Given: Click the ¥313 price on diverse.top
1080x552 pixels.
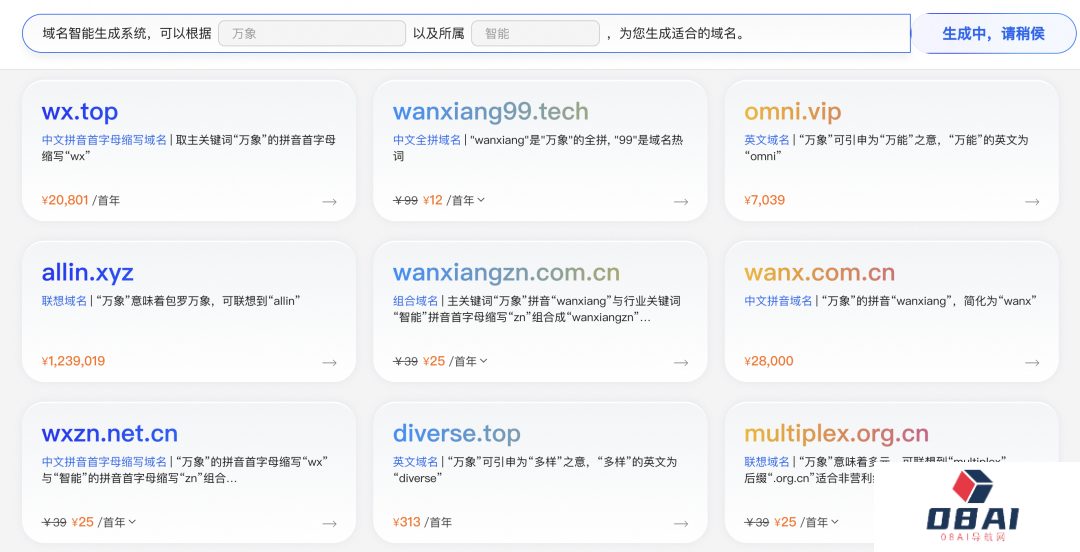Looking at the screenshot, I should (x=406, y=522).
